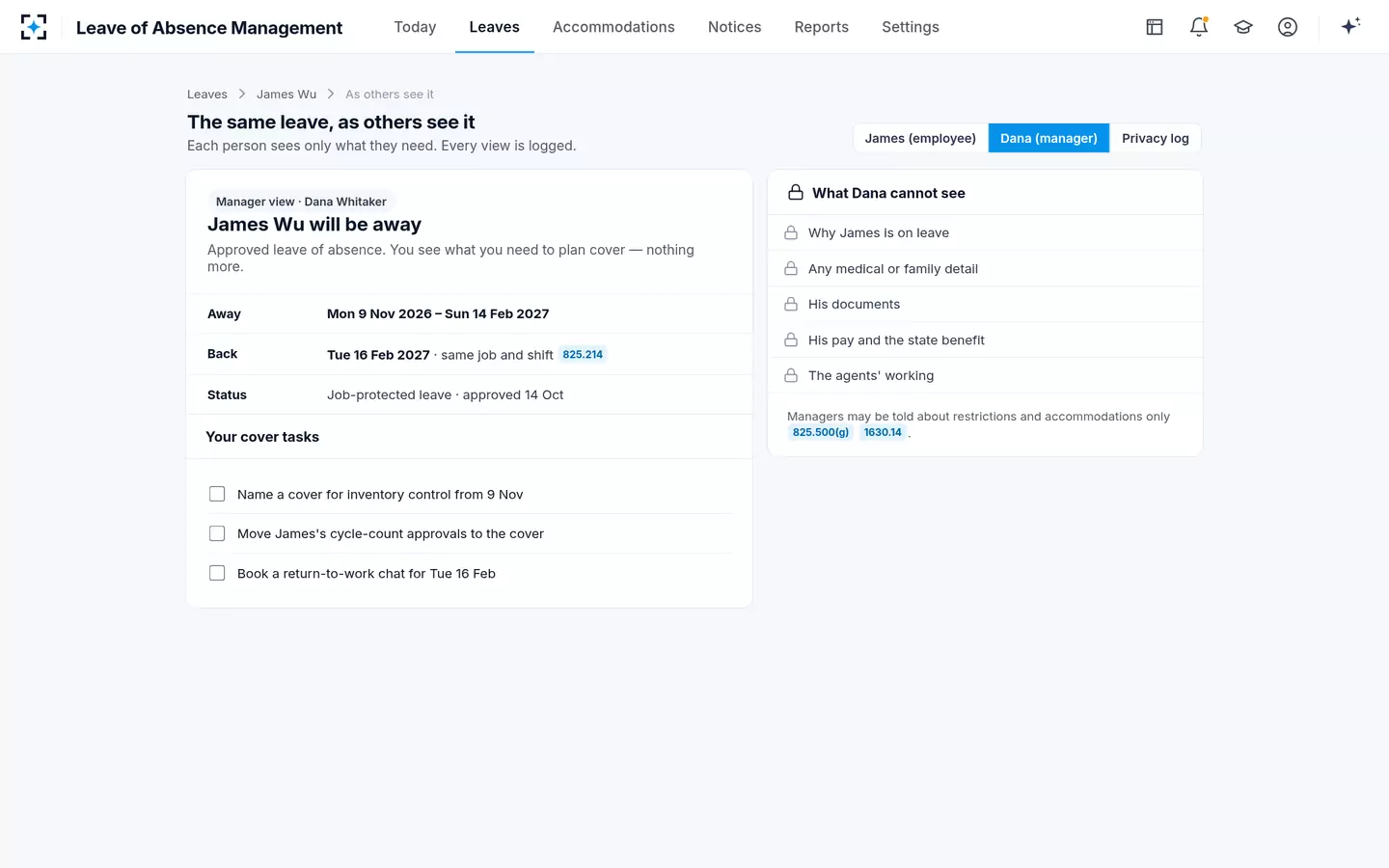Click the As others see it breadcrumb
The image size is (1389, 868).
click(x=390, y=94)
